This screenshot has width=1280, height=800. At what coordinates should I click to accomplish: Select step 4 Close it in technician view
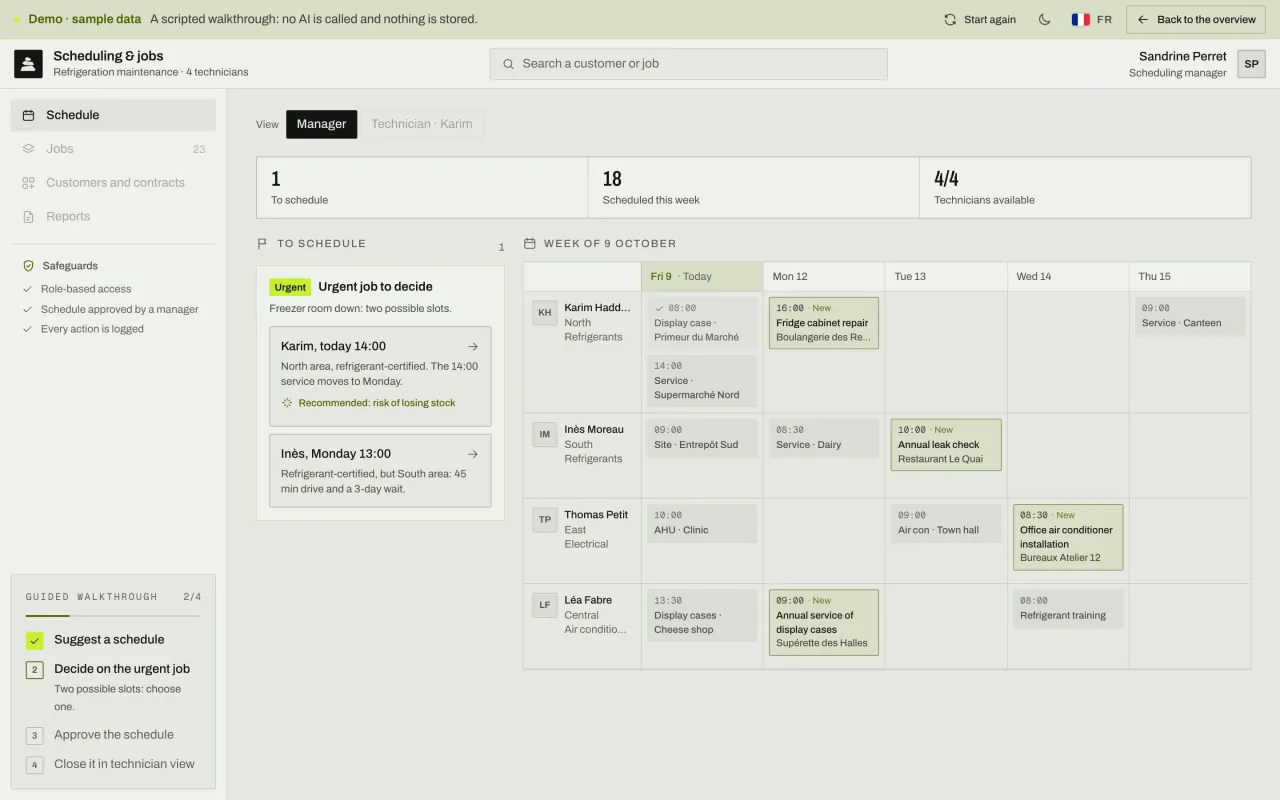tap(113, 764)
